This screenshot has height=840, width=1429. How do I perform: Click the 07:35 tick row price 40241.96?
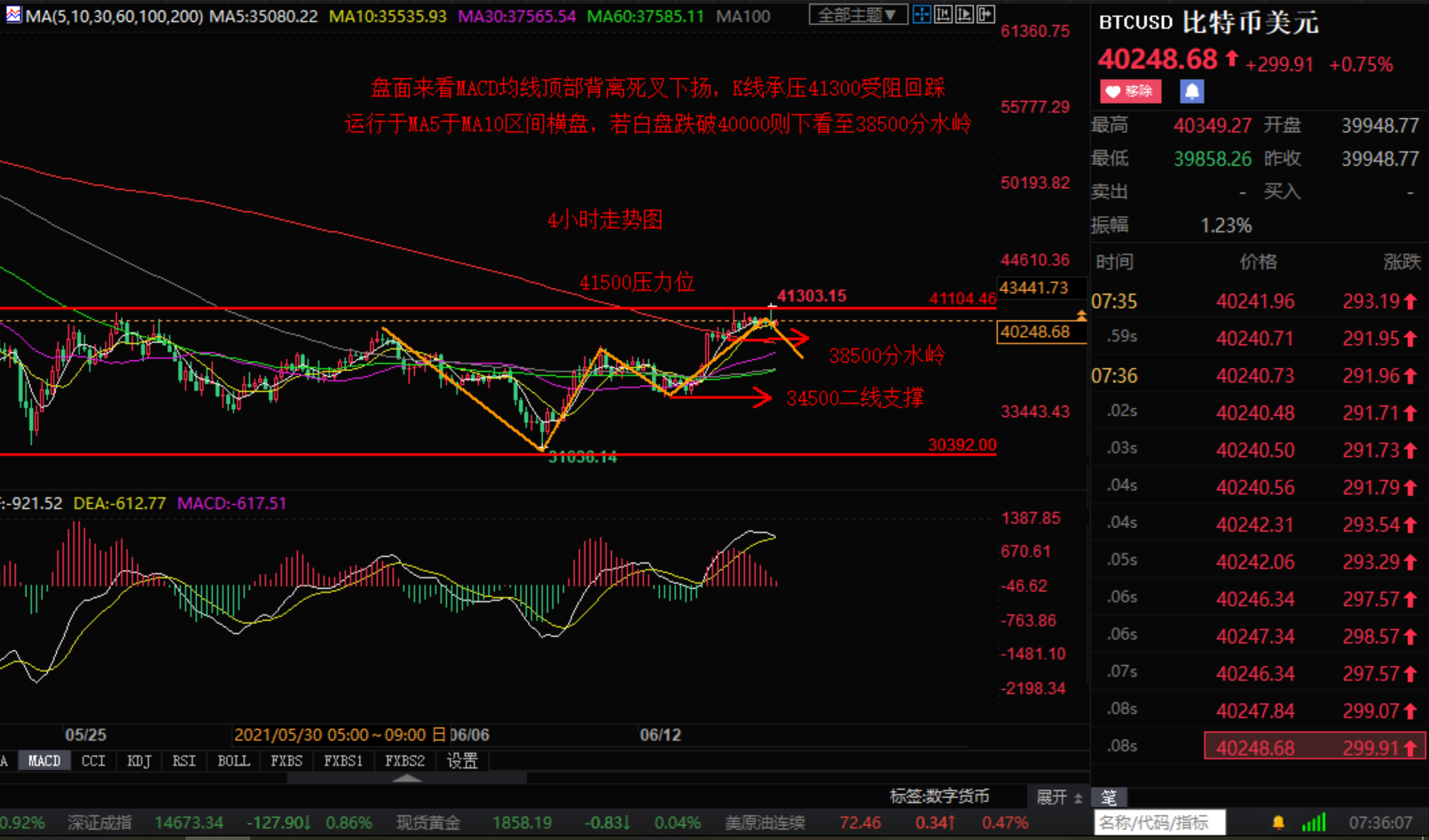(x=1255, y=302)
